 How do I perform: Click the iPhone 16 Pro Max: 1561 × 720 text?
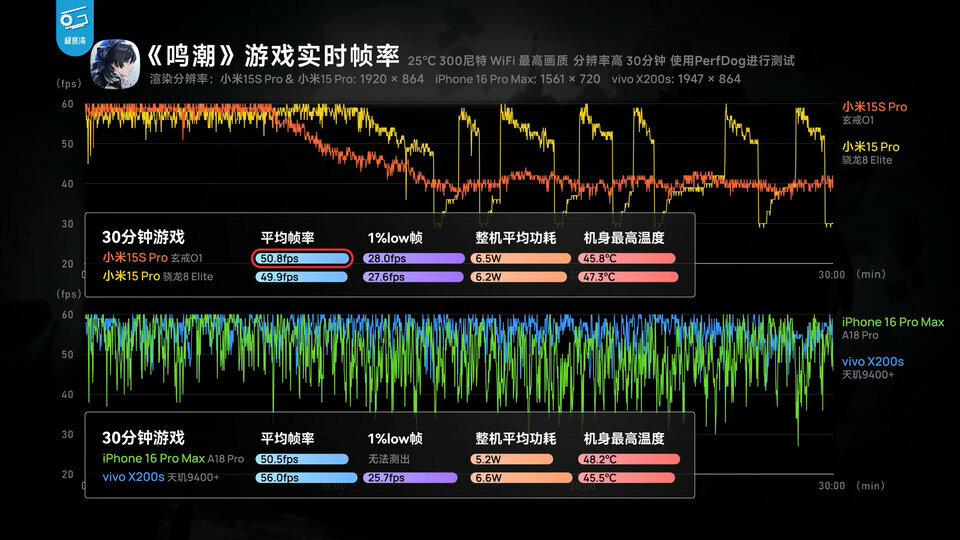pos(518,79)
